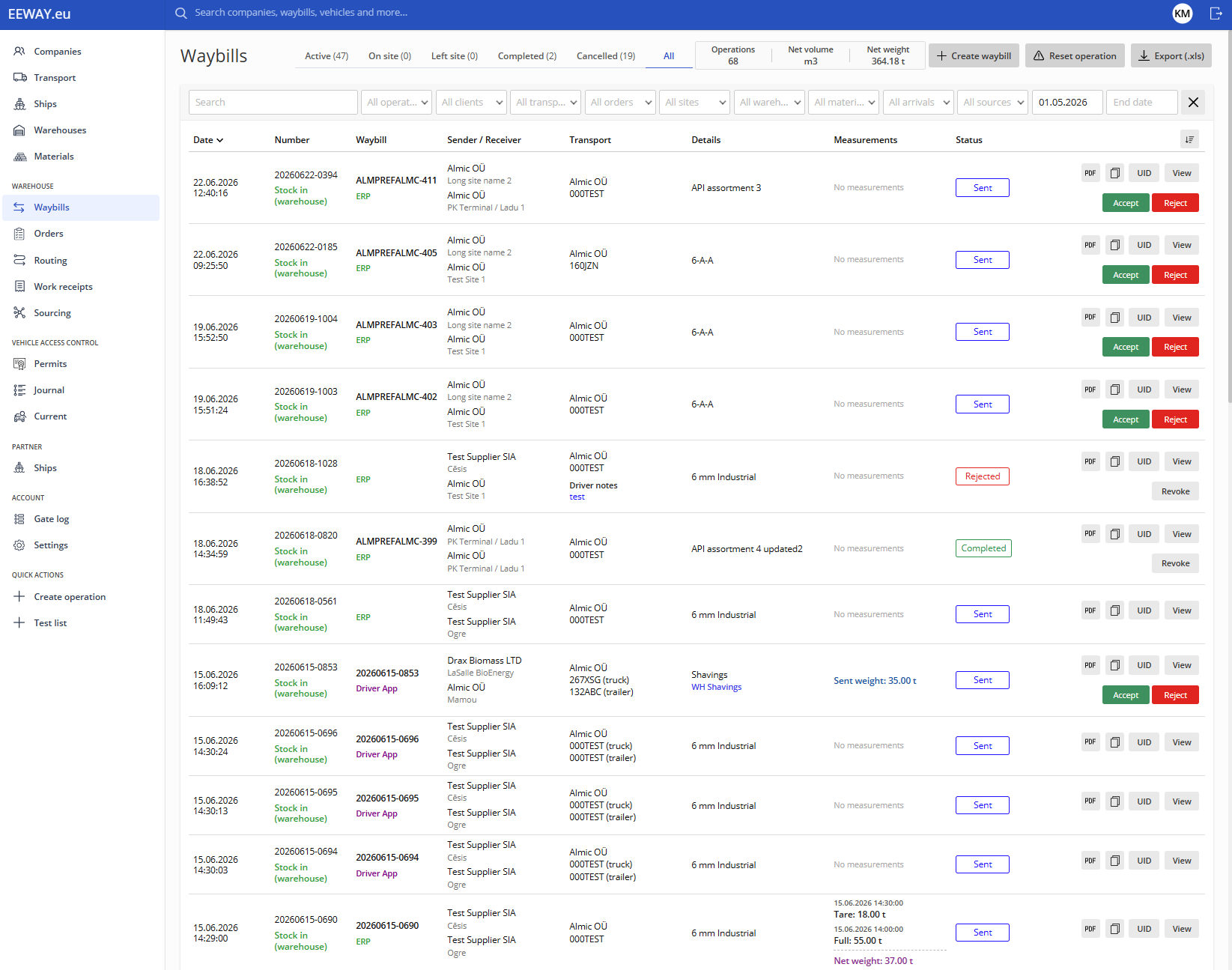Open the KM user avatar menu
Image resolution: width=1232 pixels, height=970 pixels.
click(x=1183, y=13)
